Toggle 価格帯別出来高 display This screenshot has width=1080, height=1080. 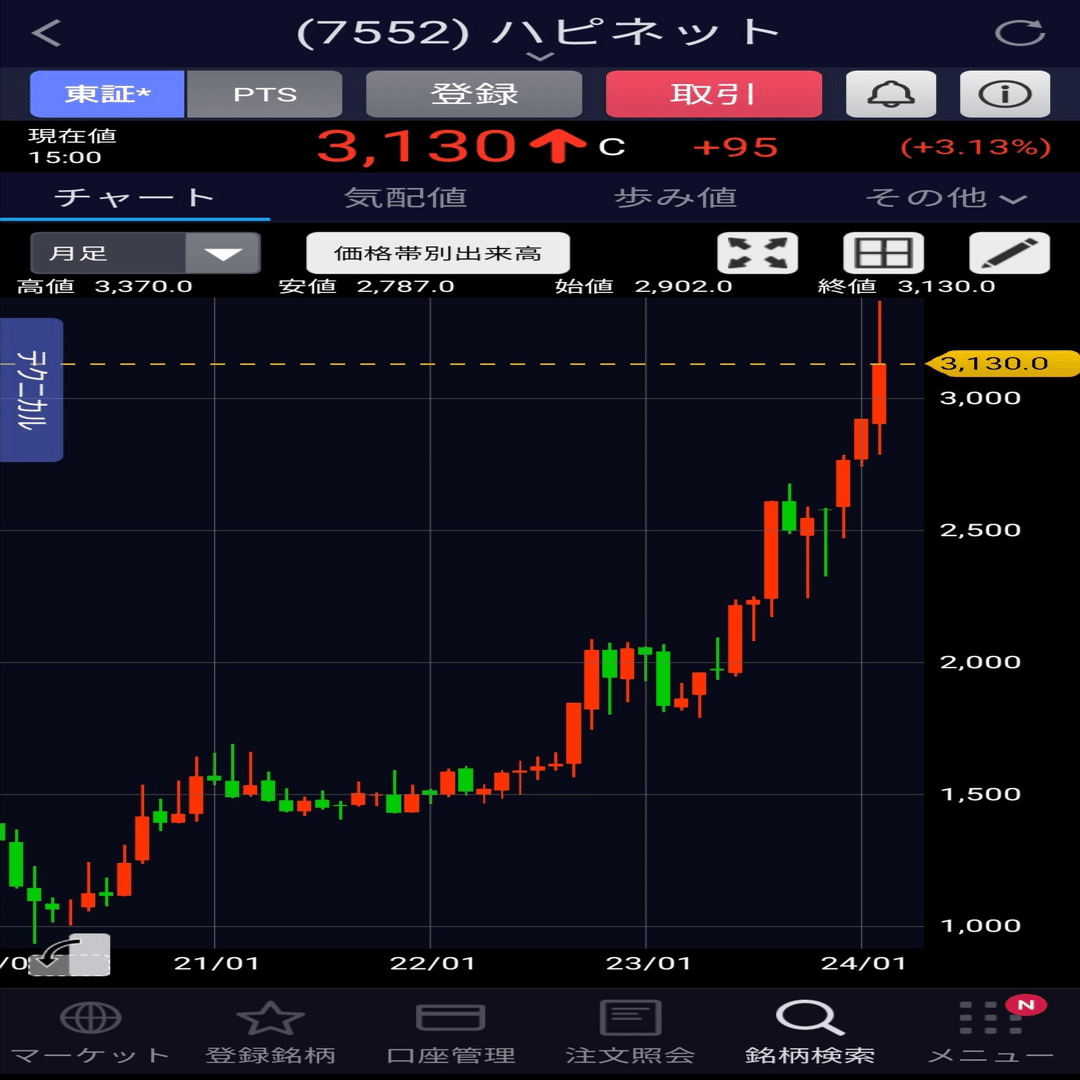438,253
